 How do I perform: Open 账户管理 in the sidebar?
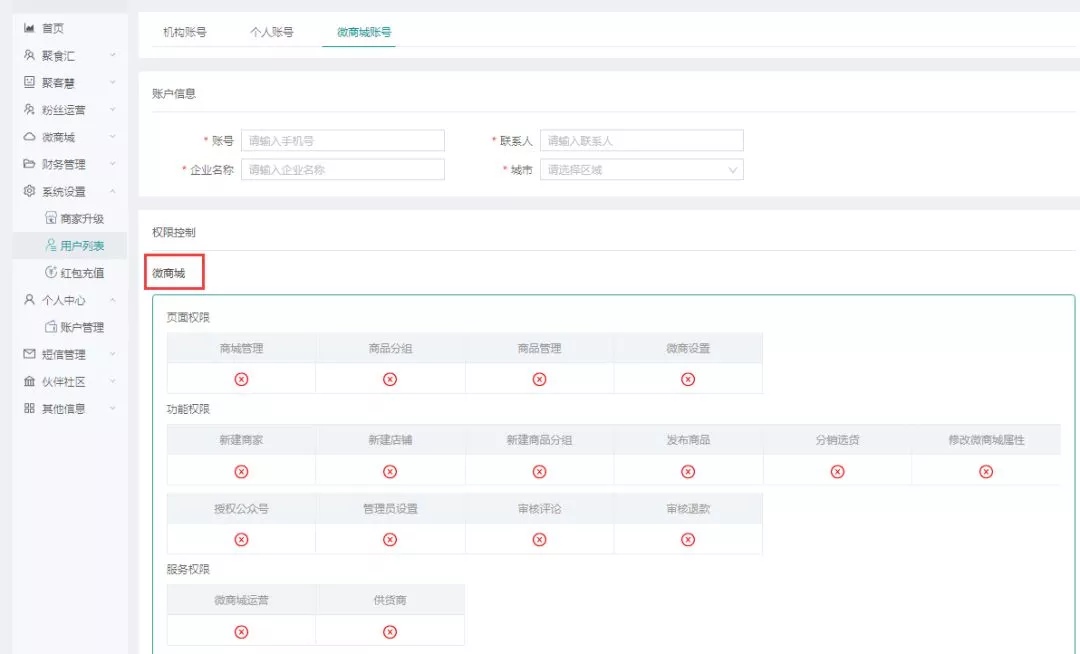[x=81, y=327]
